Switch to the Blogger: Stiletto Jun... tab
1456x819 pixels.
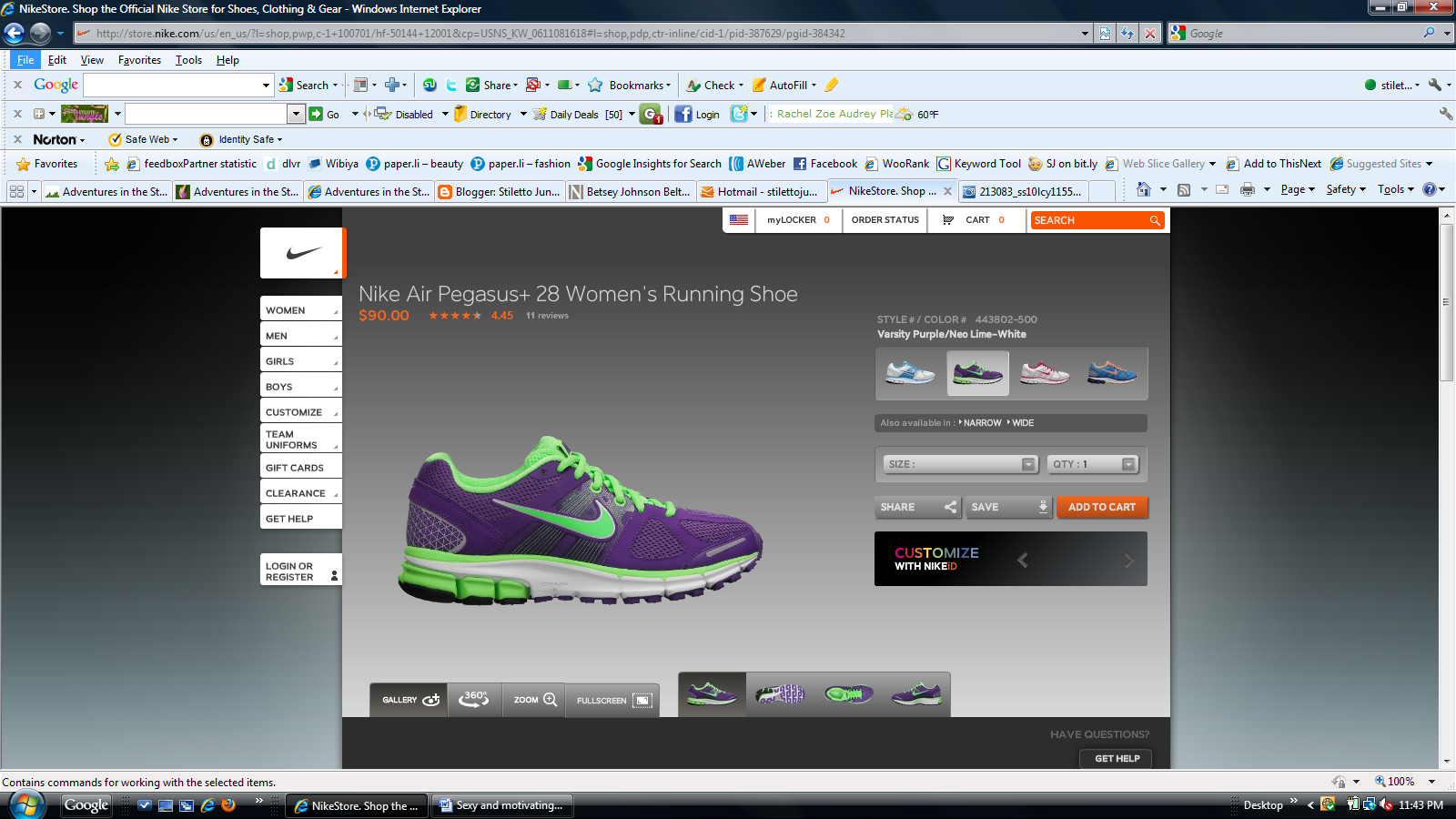(499, 191)
